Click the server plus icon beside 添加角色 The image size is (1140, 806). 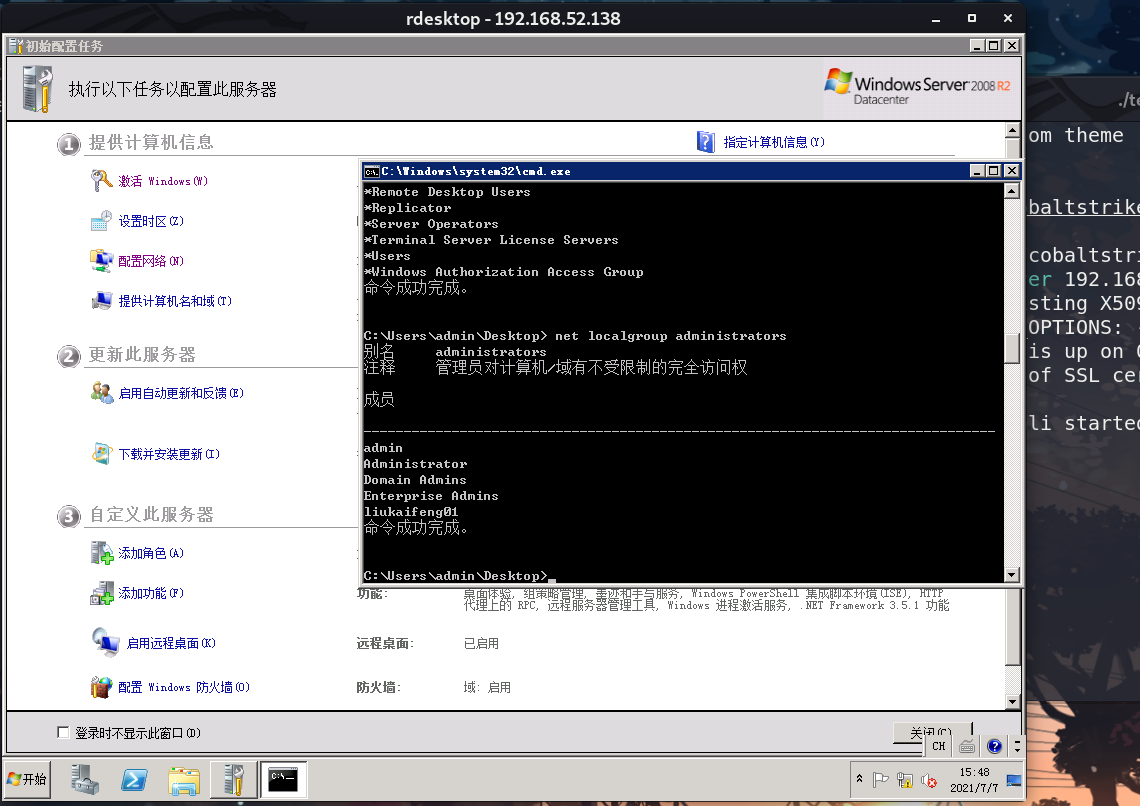(101, 553)
